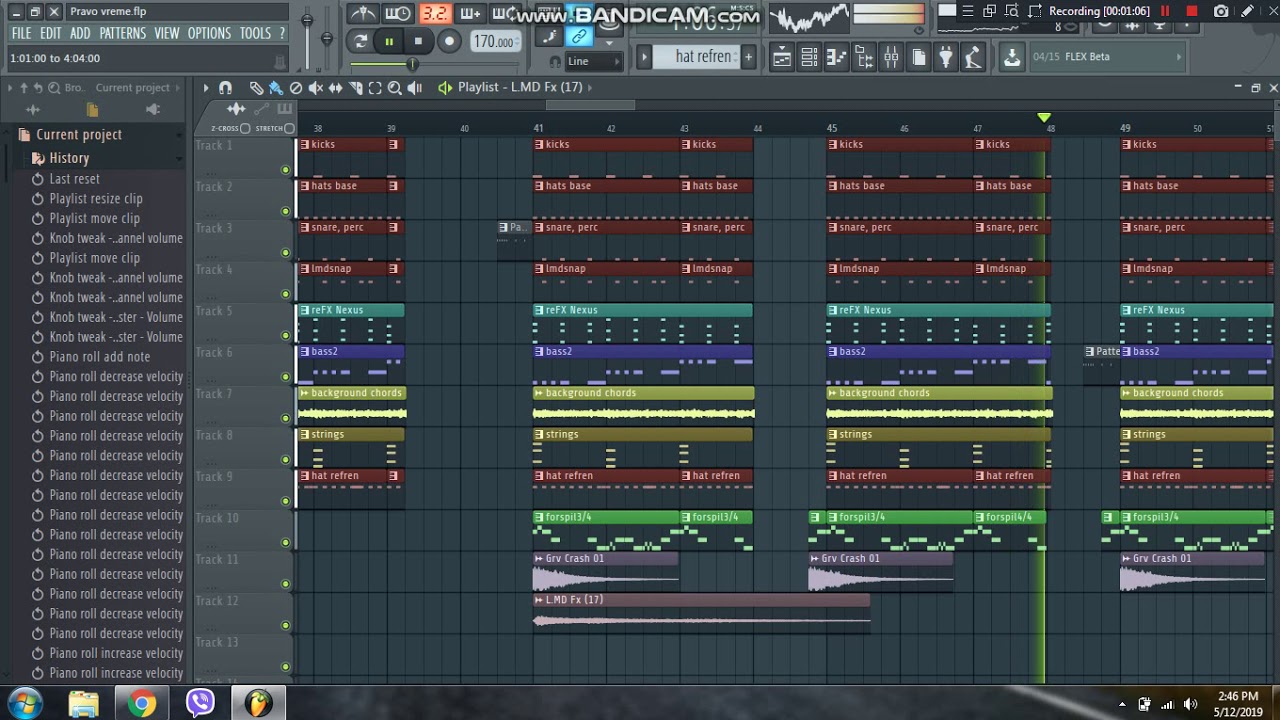Viewport: 1280px width, 720px height.
Task: Click the 170.000 tempo field
Action: (494, 41)
